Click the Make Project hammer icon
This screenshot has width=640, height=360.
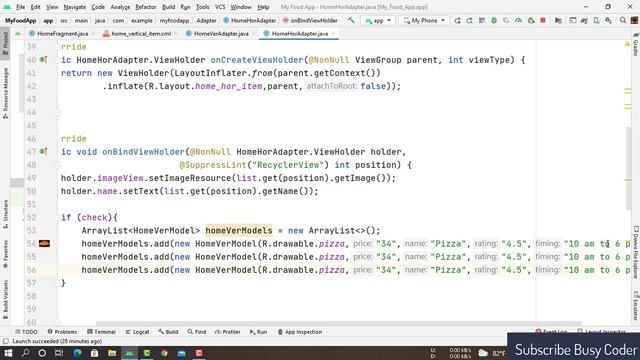pos(351,20)
